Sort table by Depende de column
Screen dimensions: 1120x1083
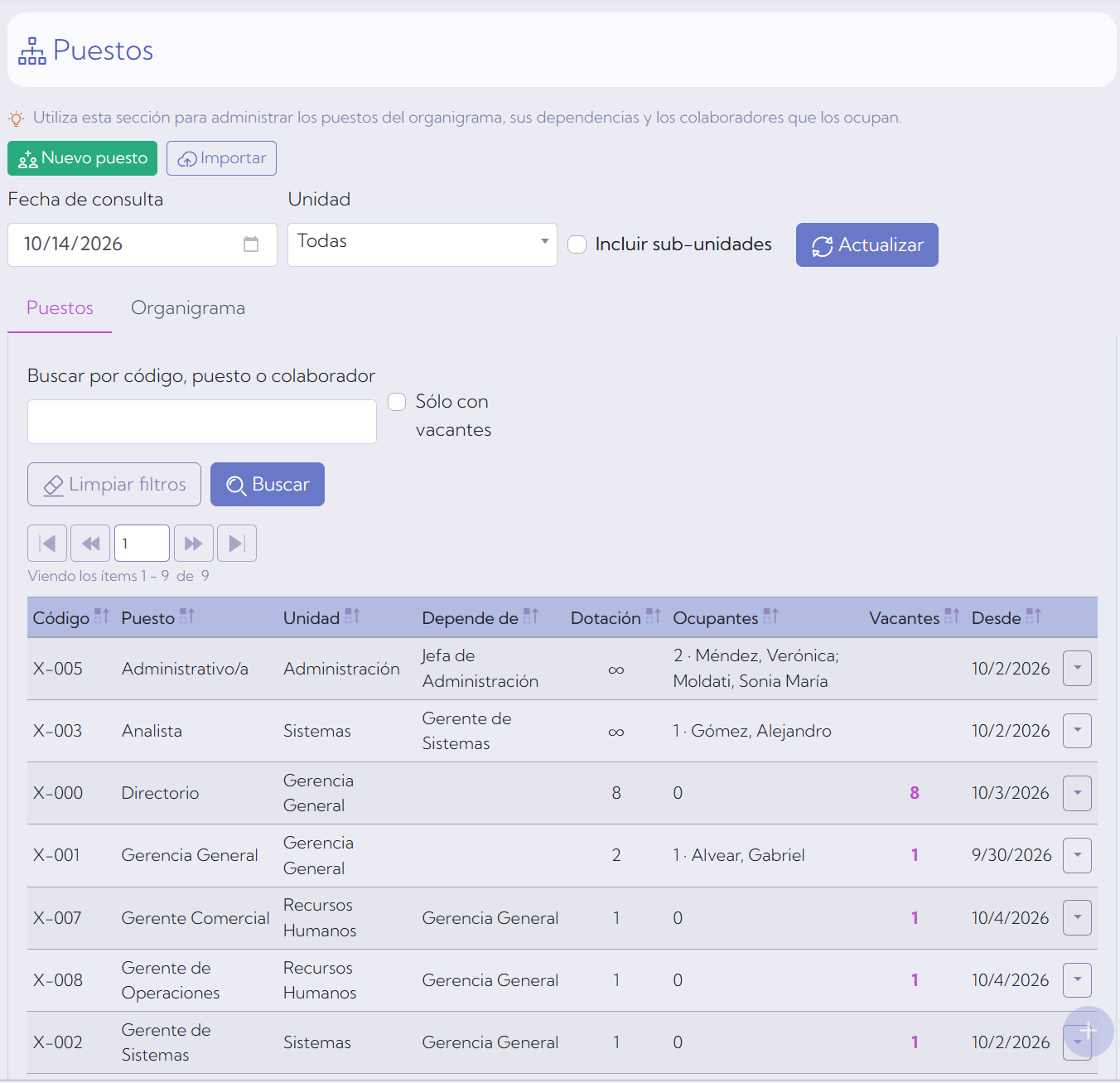(x=531, y=616)
